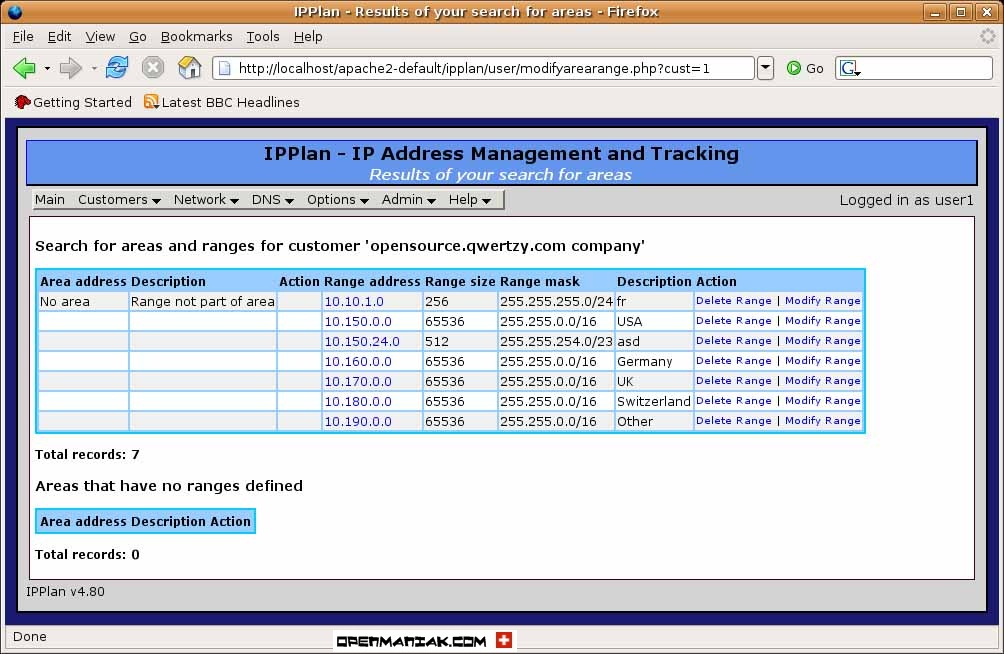Click the Firefox window title icon
The height and width of the screenshot is (654, 1004).
14,12
